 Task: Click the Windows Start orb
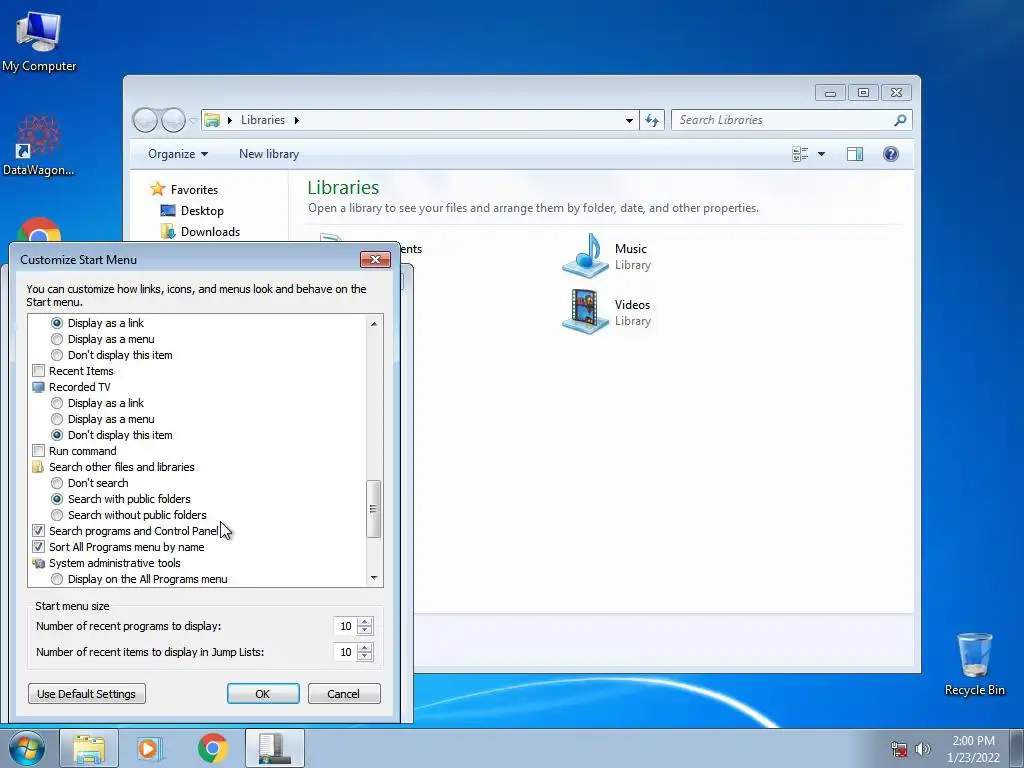point(27,748)
